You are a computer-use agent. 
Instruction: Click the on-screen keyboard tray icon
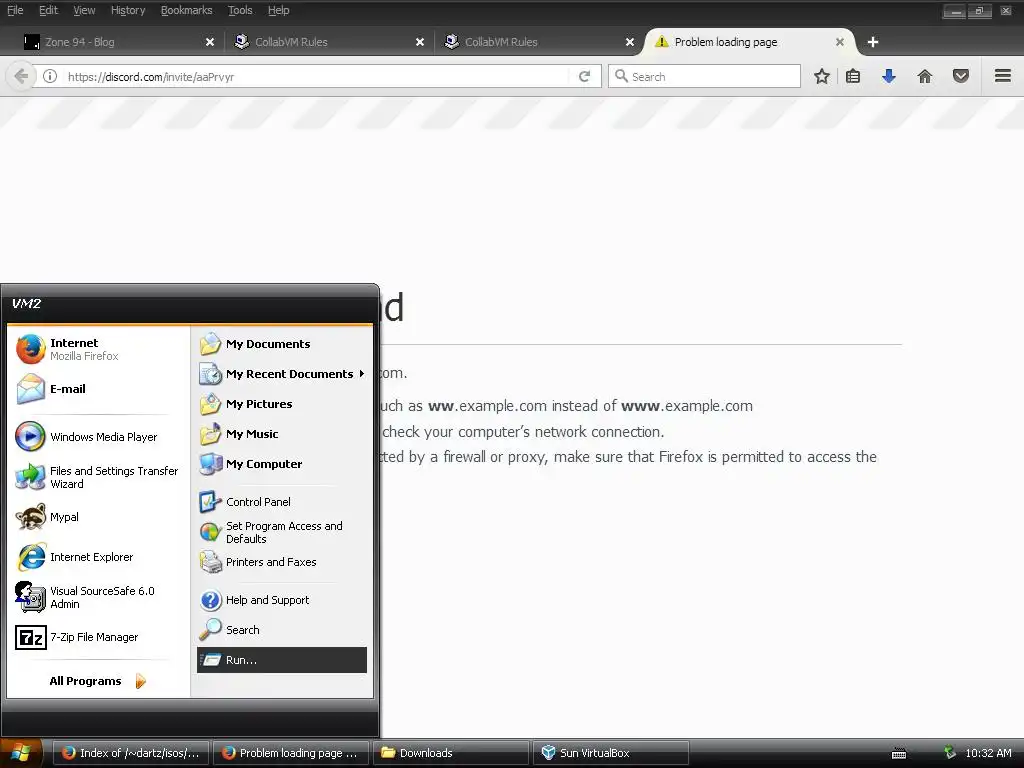tap(899, 754)
